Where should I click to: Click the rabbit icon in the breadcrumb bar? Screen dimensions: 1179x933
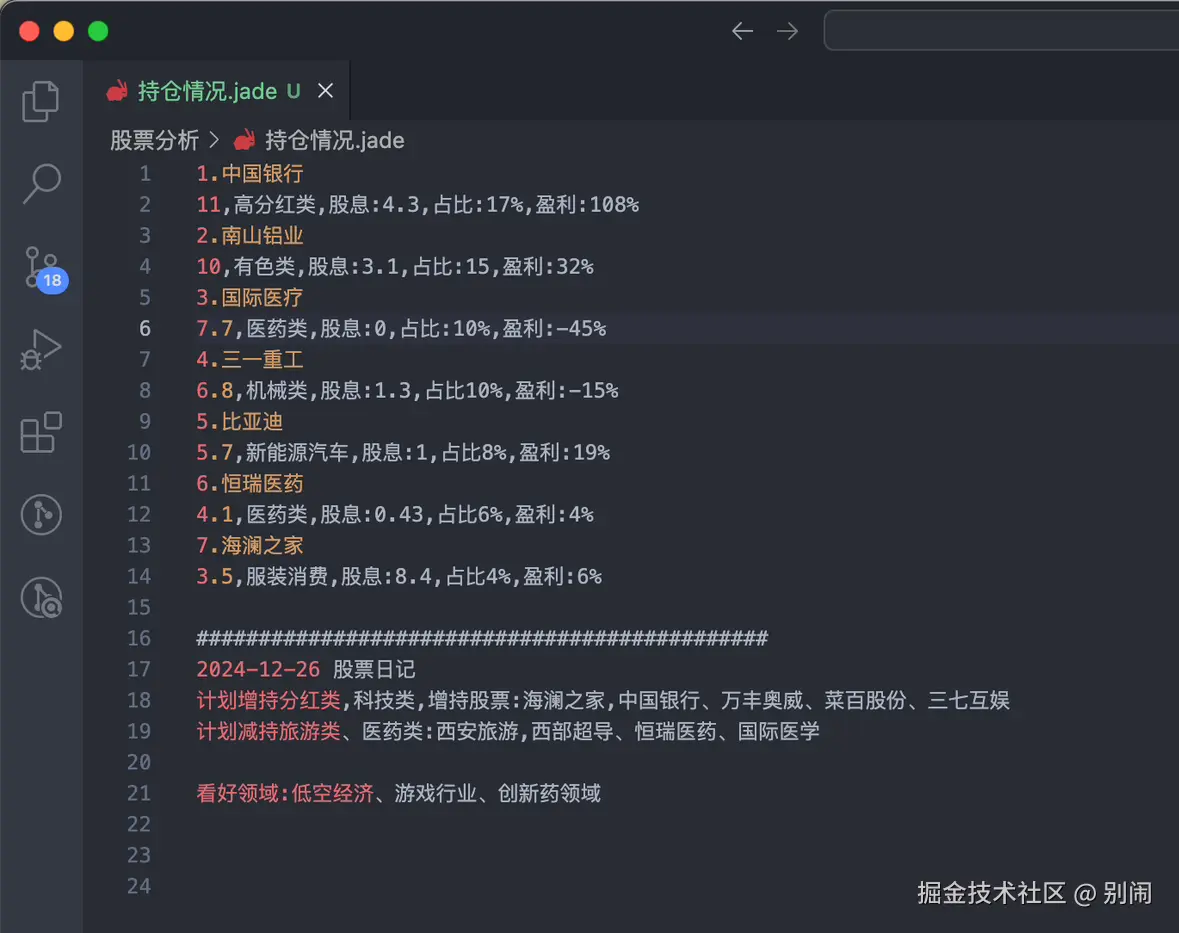245,140
